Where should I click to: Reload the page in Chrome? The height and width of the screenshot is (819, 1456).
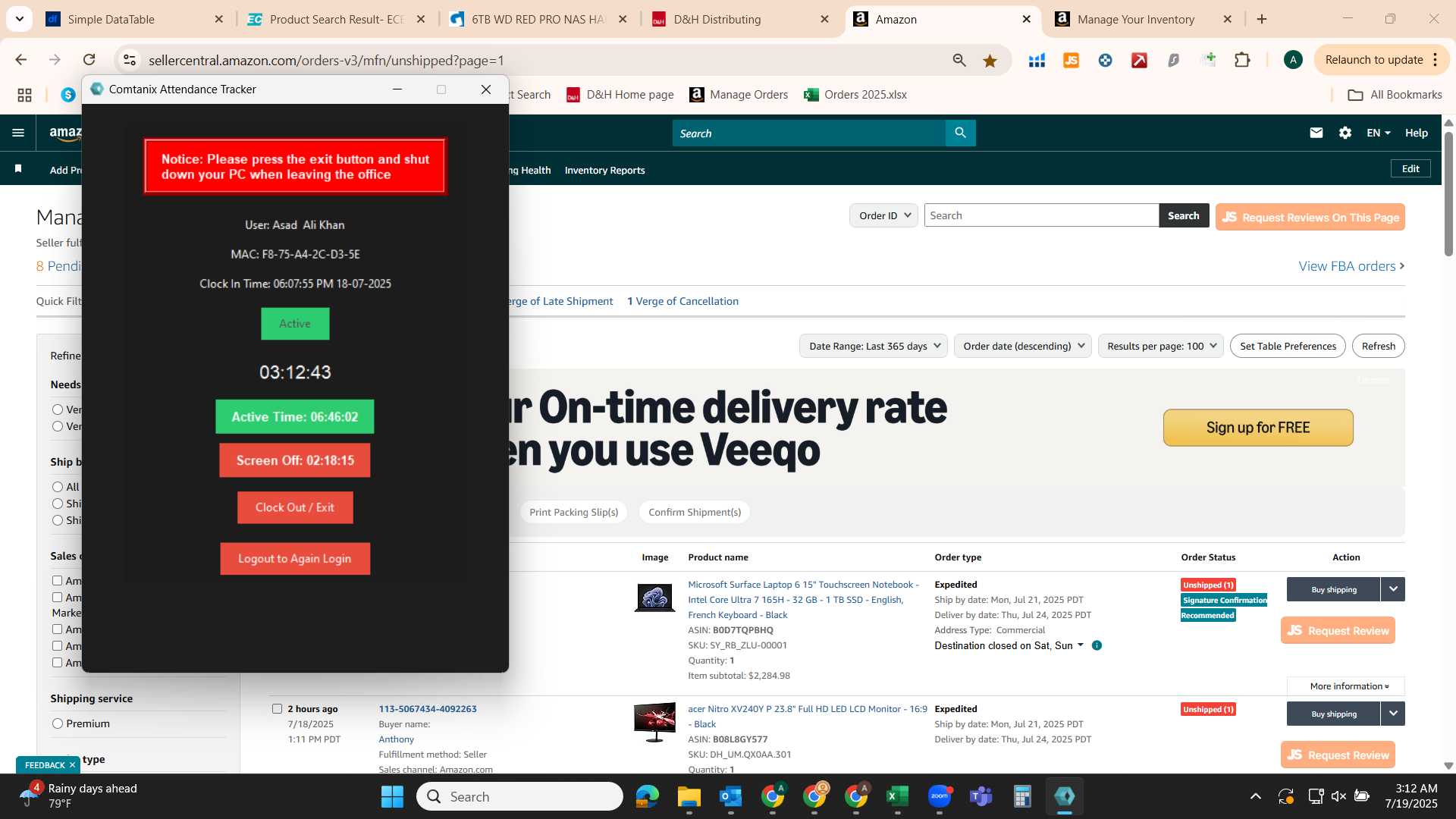tap(89, 60)
